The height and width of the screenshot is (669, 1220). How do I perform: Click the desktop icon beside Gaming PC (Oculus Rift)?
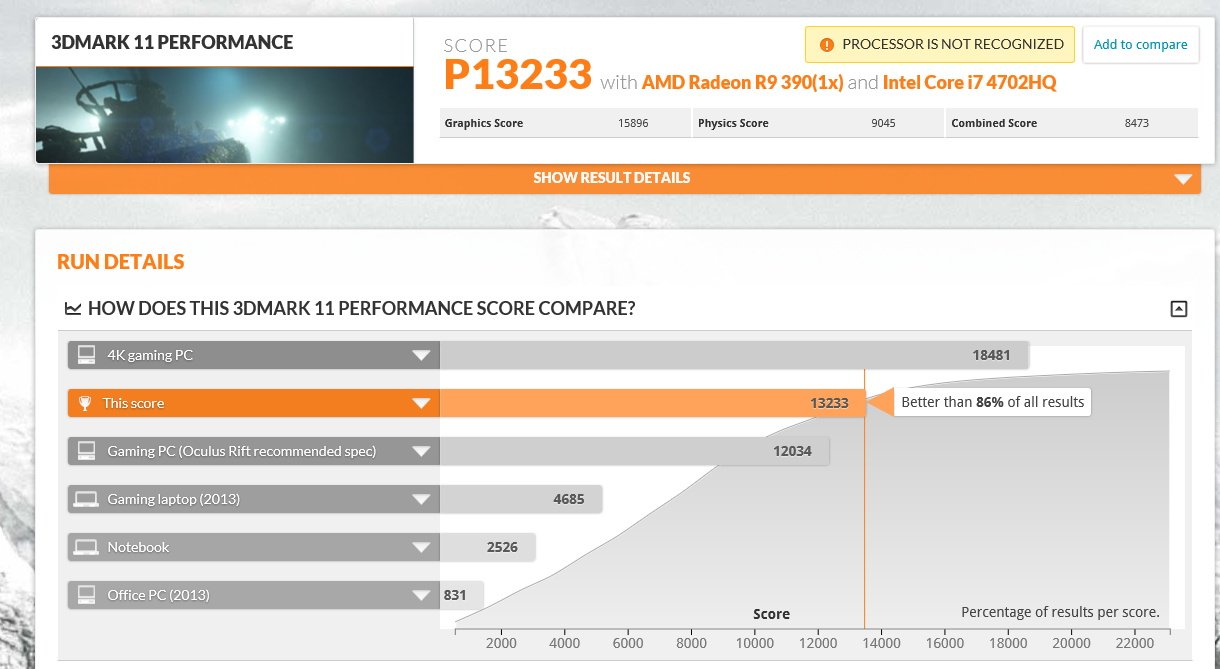(86, 451)
